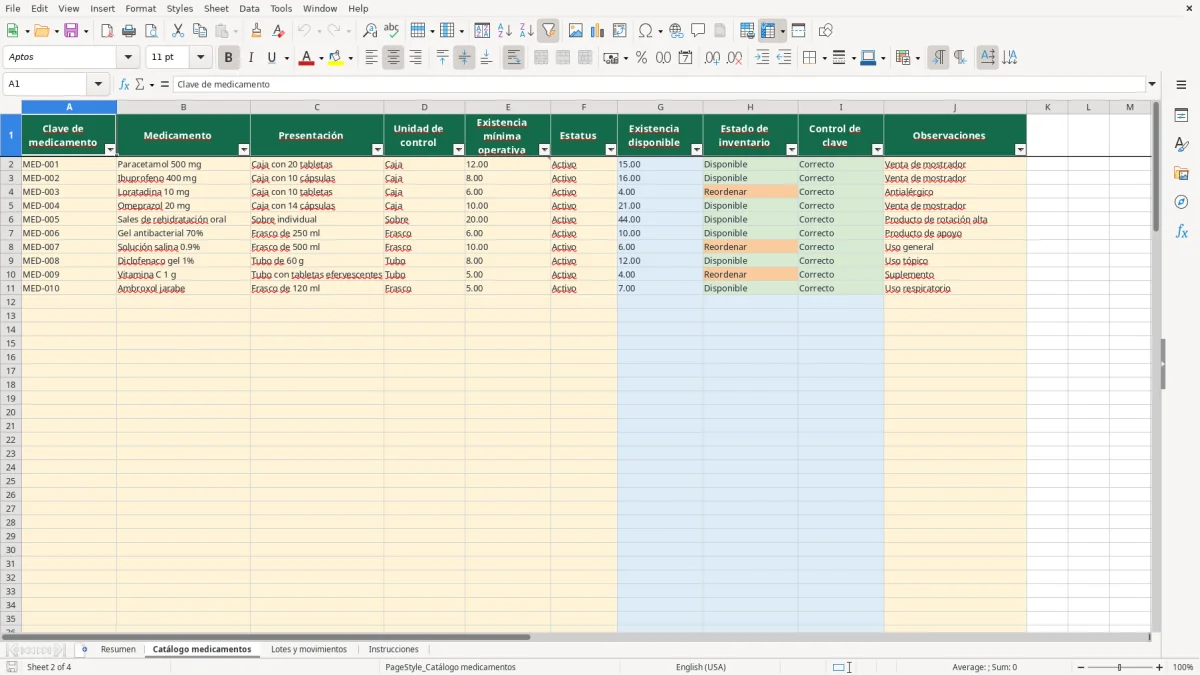Click the Add Decimal Place icon

[x=712, y=58]
